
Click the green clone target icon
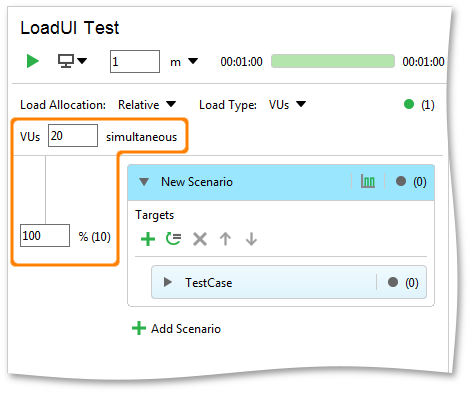173,239
